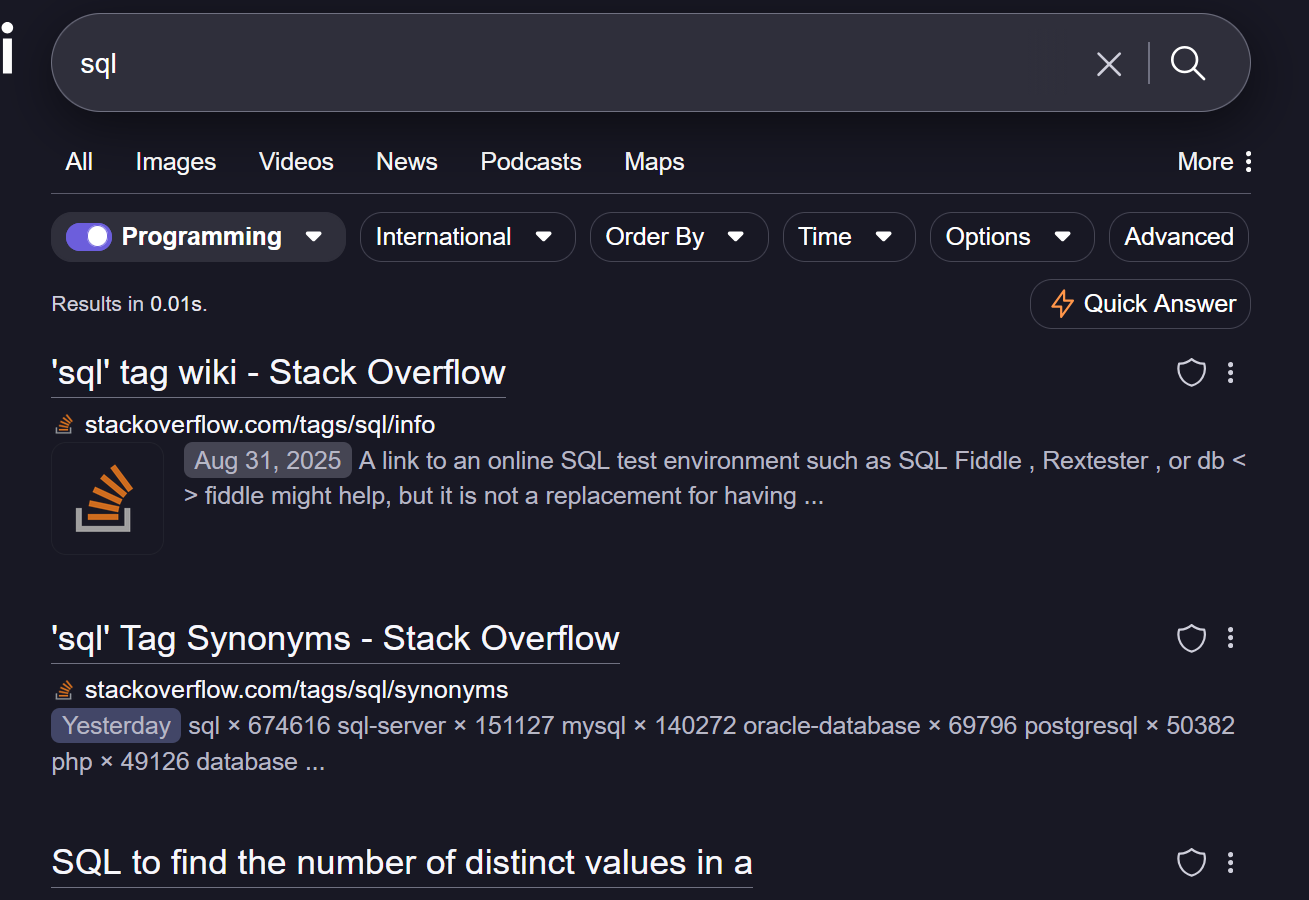Open the 'sql' tag wiki - Stack Overflow link
The width and height of the screenshot is (1309, 900).
point(278,373)
